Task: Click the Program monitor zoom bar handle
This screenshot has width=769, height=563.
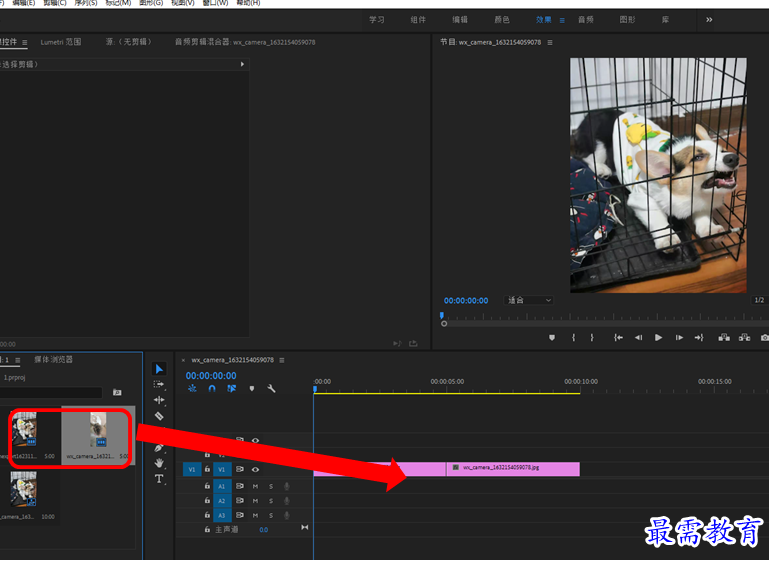Action: [444, 324]
